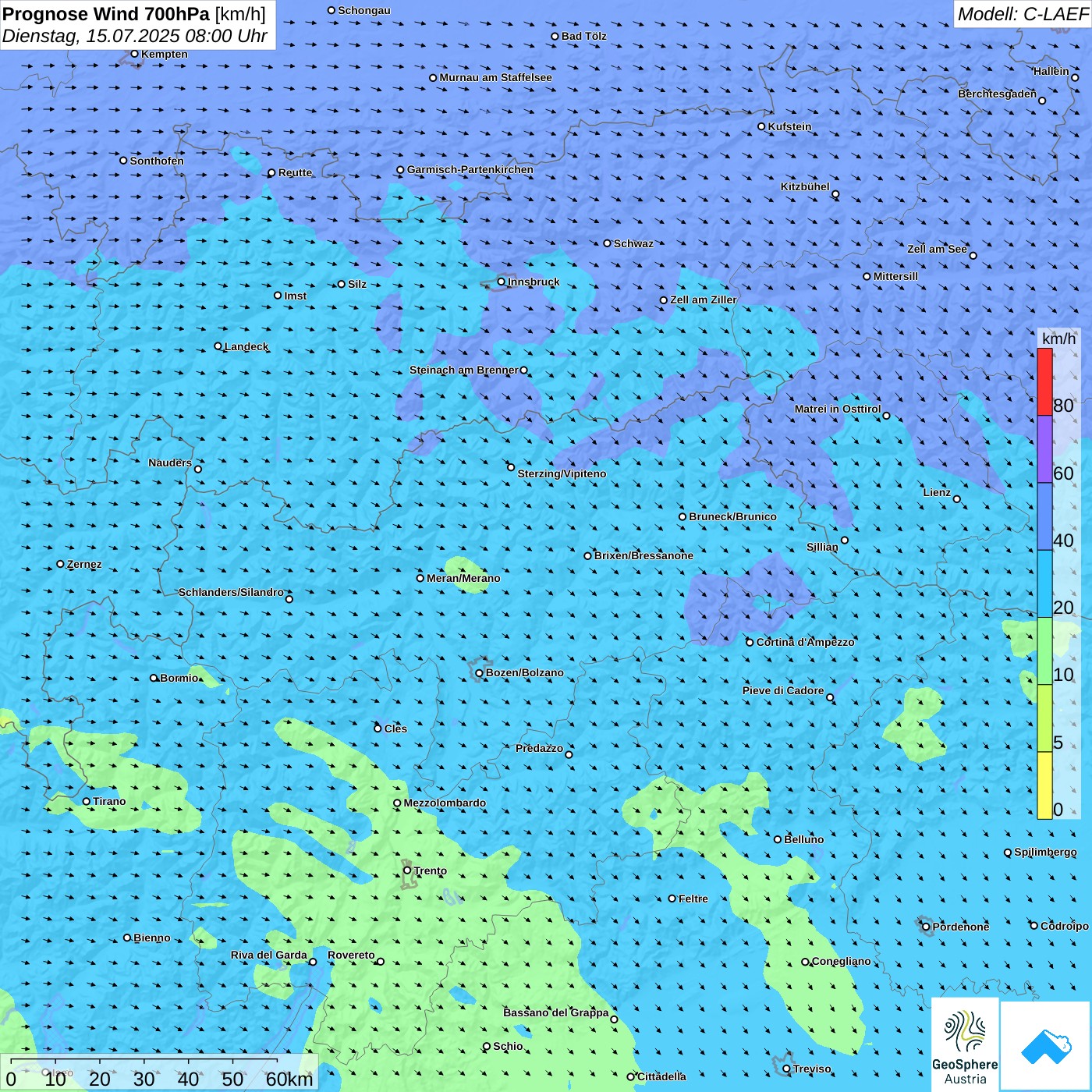Click the 'Tirano' label
1092x1092 pixels.
109,801
